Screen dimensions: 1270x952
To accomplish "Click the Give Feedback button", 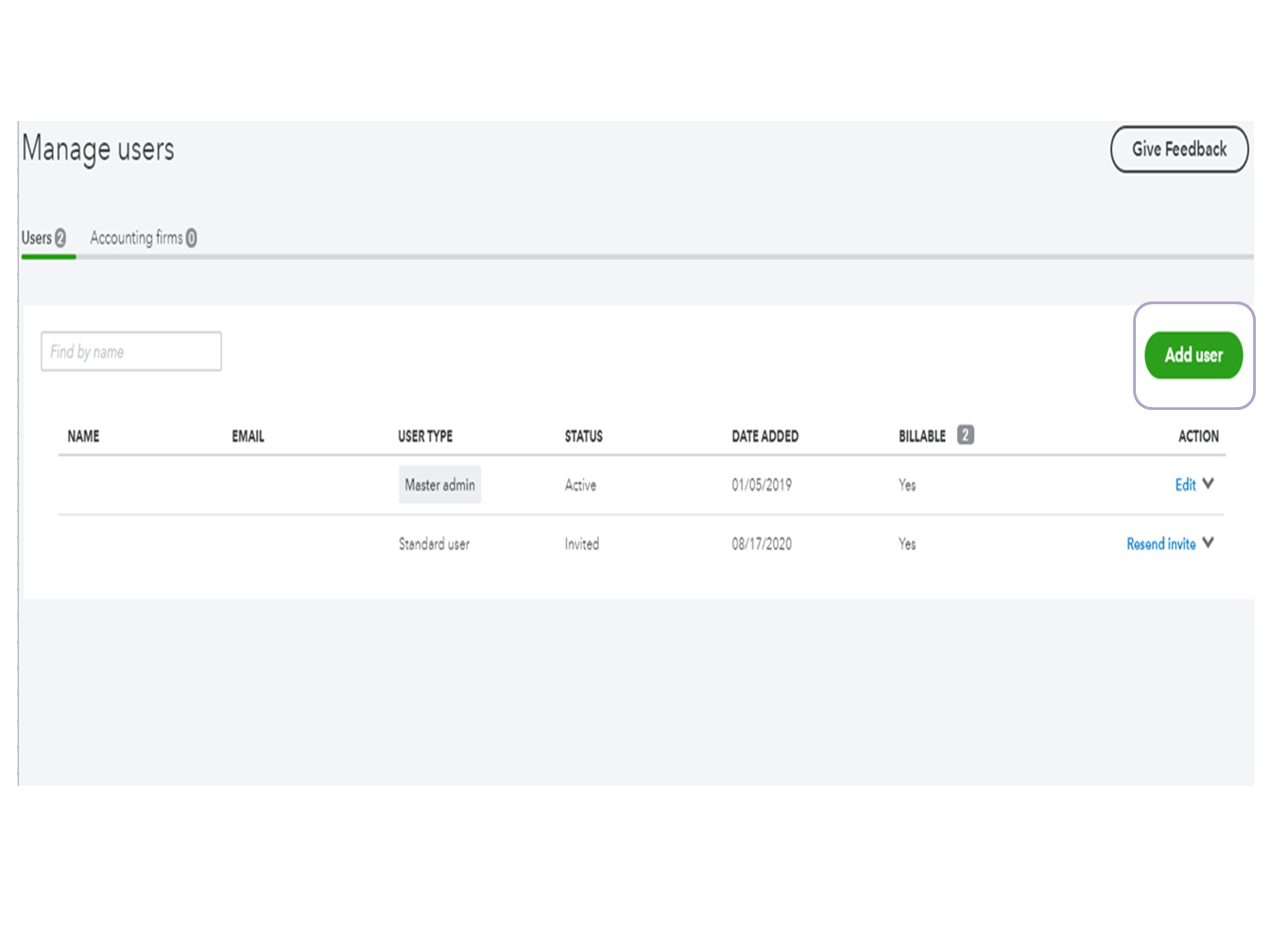I will (x=1179, y=149).
